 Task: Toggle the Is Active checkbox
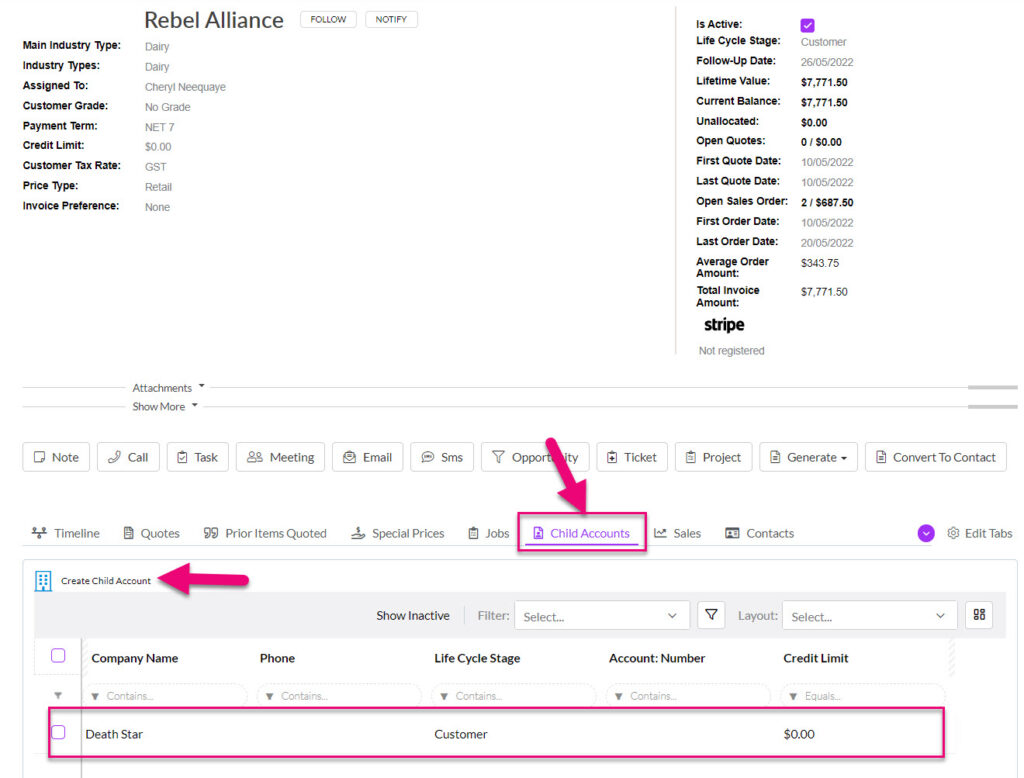coord(807,25)
